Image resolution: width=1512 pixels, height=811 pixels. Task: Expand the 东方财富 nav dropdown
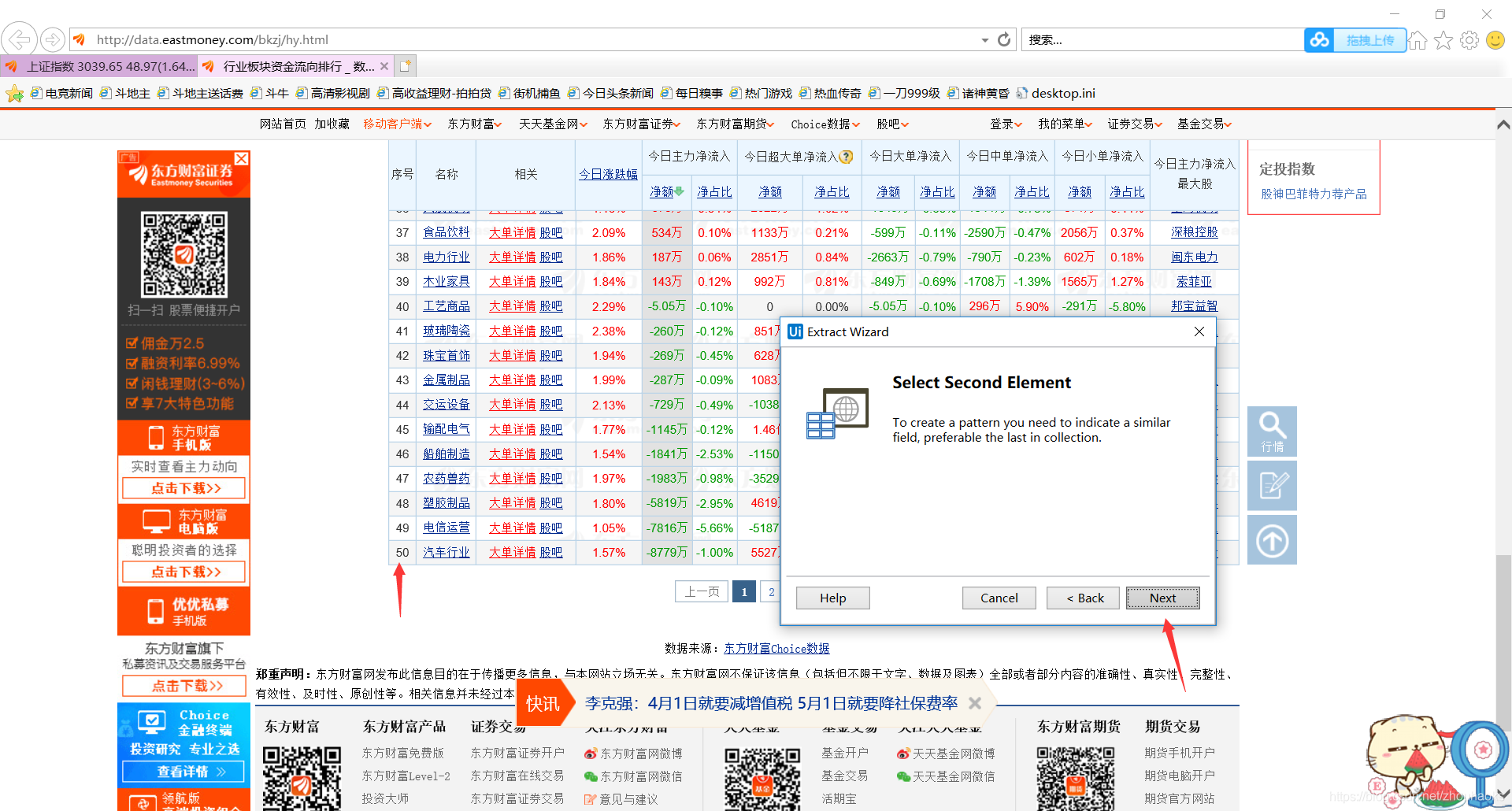coord(475,124)
